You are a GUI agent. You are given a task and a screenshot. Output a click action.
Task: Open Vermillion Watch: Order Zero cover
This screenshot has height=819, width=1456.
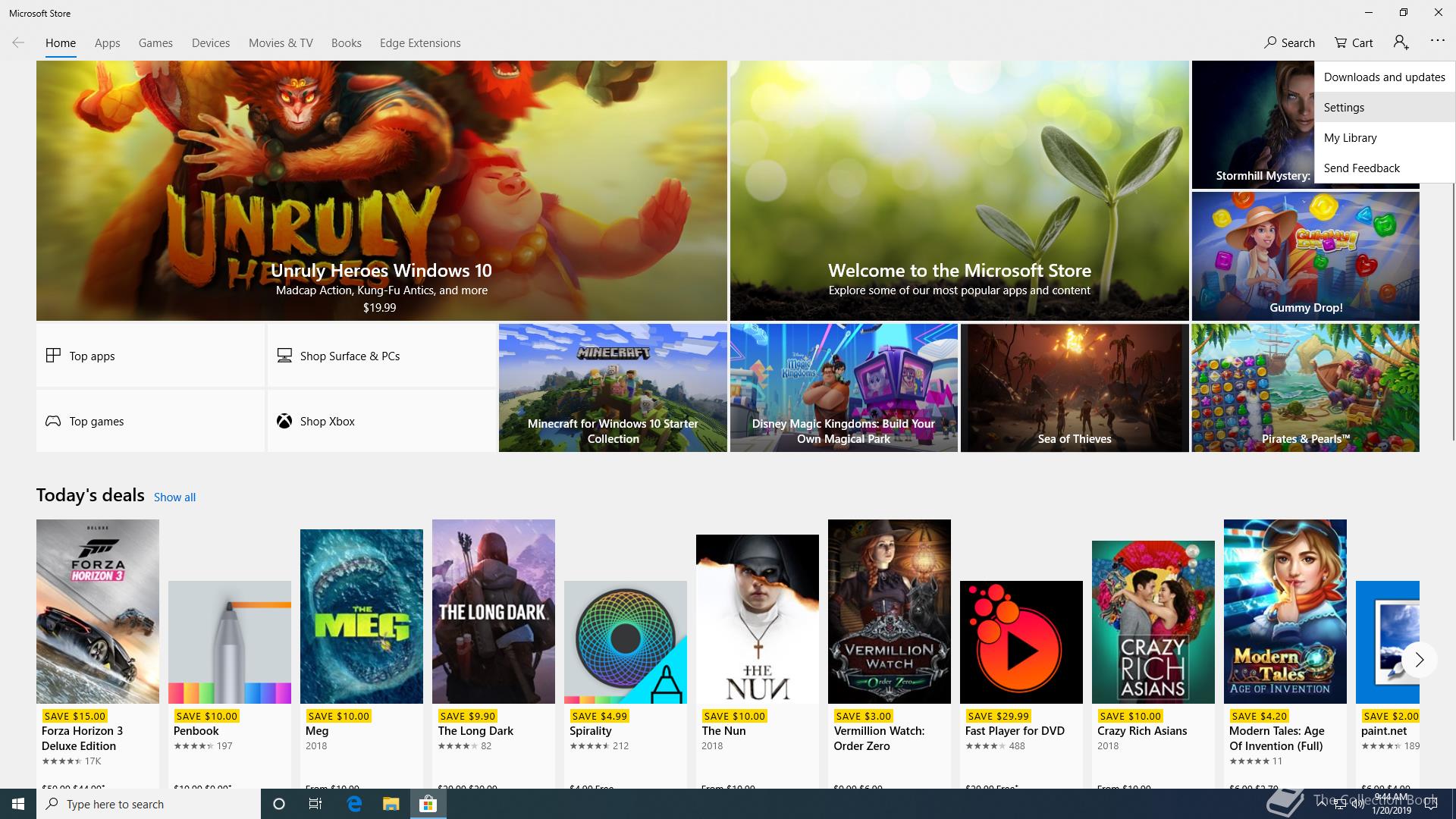point(890,611)
